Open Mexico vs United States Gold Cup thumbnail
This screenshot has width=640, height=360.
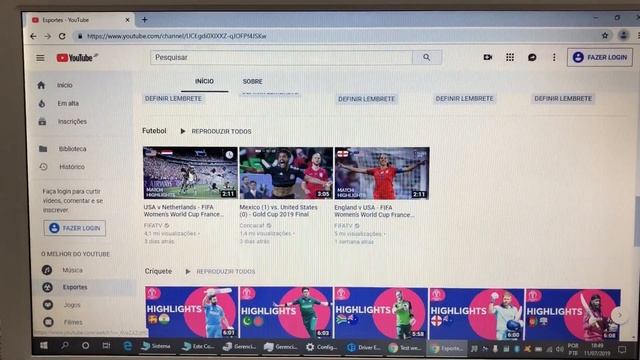click(x=286, y=173)
